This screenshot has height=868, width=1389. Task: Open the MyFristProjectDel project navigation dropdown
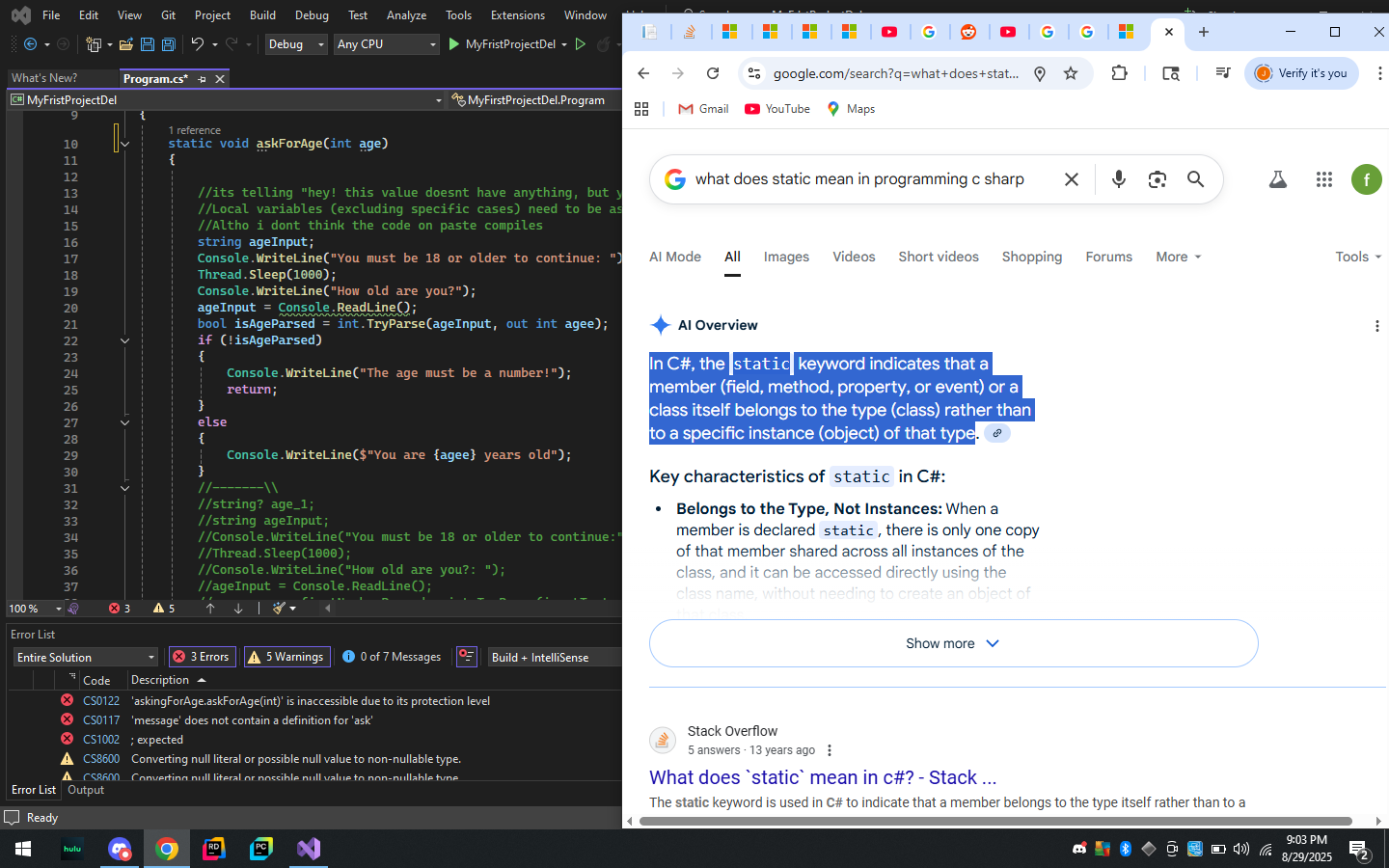(x=227, y=100)
